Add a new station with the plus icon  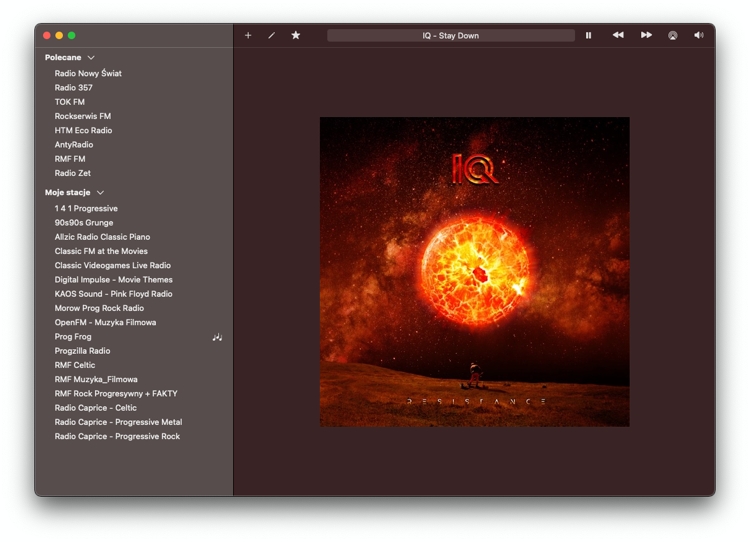pyautogui.click(x=248, y=35)
